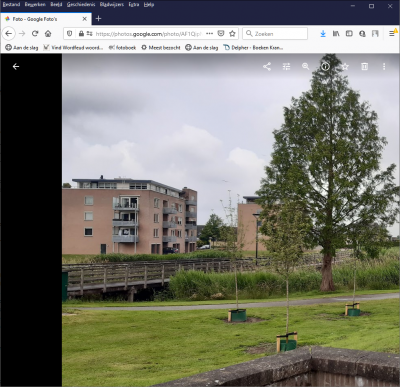Open the Firefox hamburger menu
The height and width of the screenshot is (387, 400).
click(x=392, y=33)
